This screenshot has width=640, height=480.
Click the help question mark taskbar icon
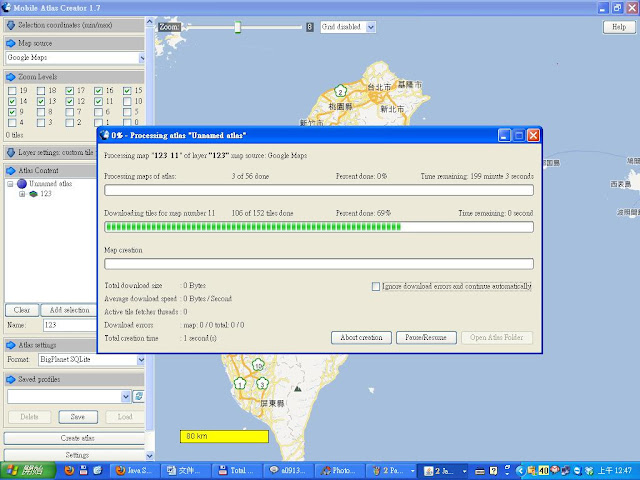point(493,471)
